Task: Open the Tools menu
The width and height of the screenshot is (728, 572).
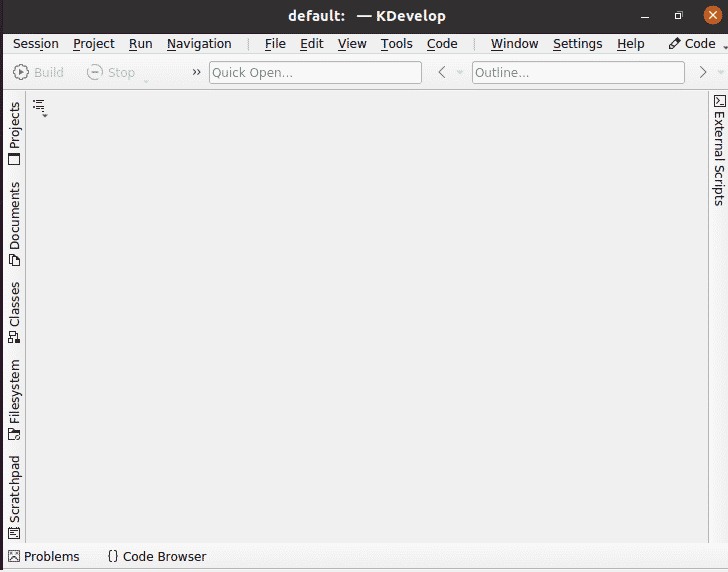Action: click(396, 44)
